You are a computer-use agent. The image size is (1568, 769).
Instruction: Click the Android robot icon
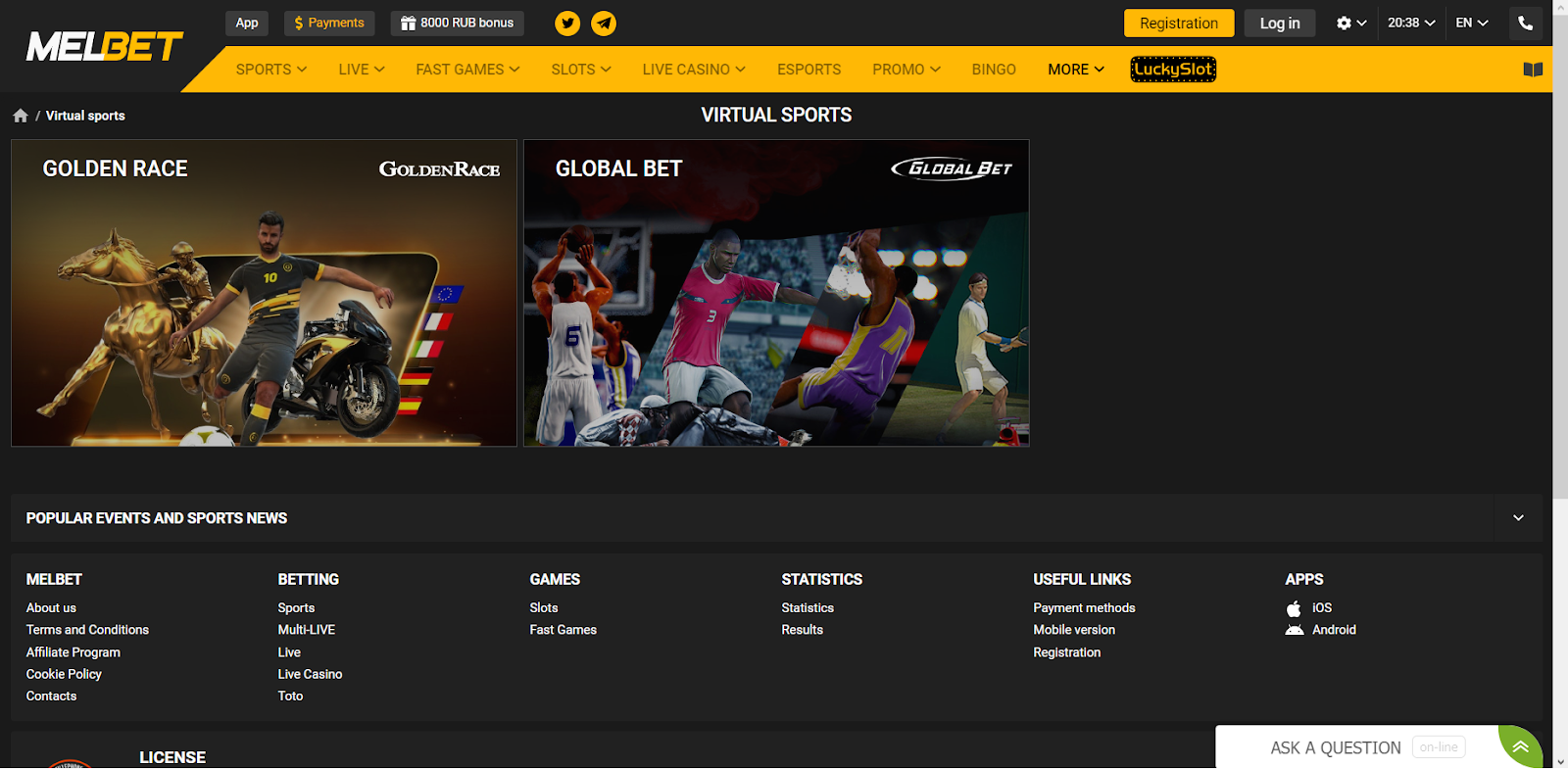tap(1295, 630)
